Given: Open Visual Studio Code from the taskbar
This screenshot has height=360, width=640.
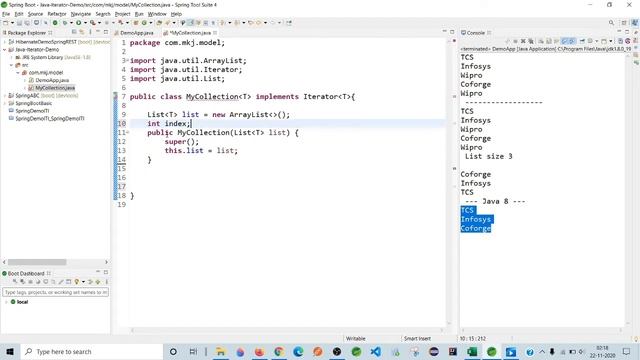Looking at the screenshot, I should (376, 351).
